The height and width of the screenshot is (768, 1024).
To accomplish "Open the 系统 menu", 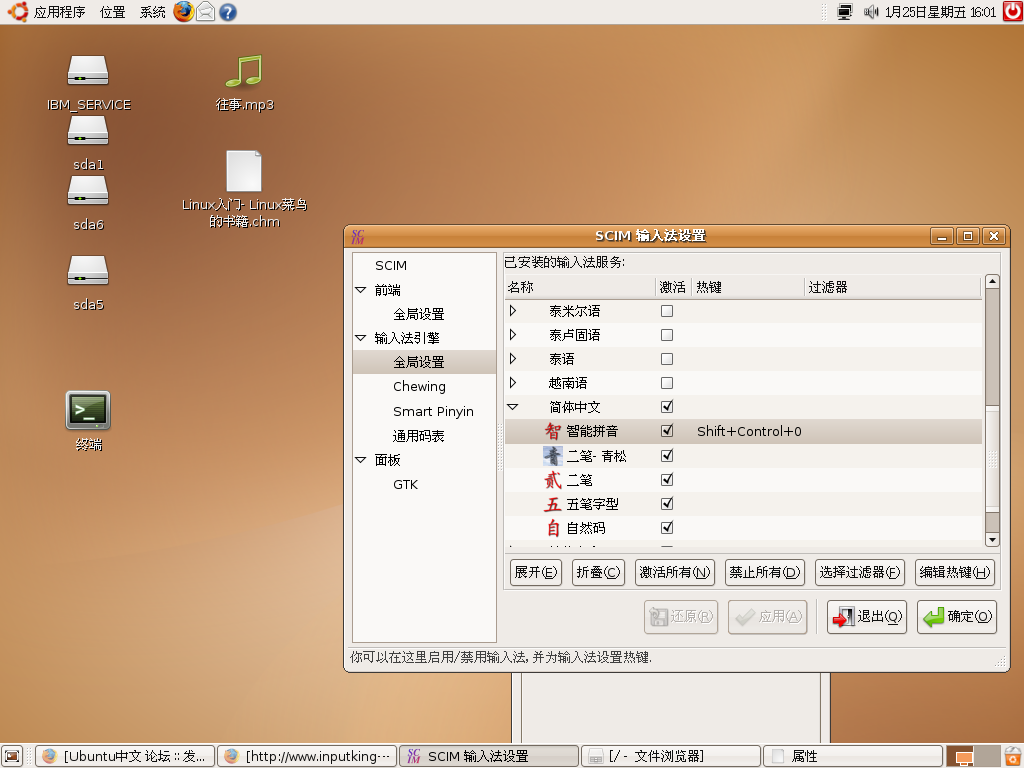I will tap(153, 12).
